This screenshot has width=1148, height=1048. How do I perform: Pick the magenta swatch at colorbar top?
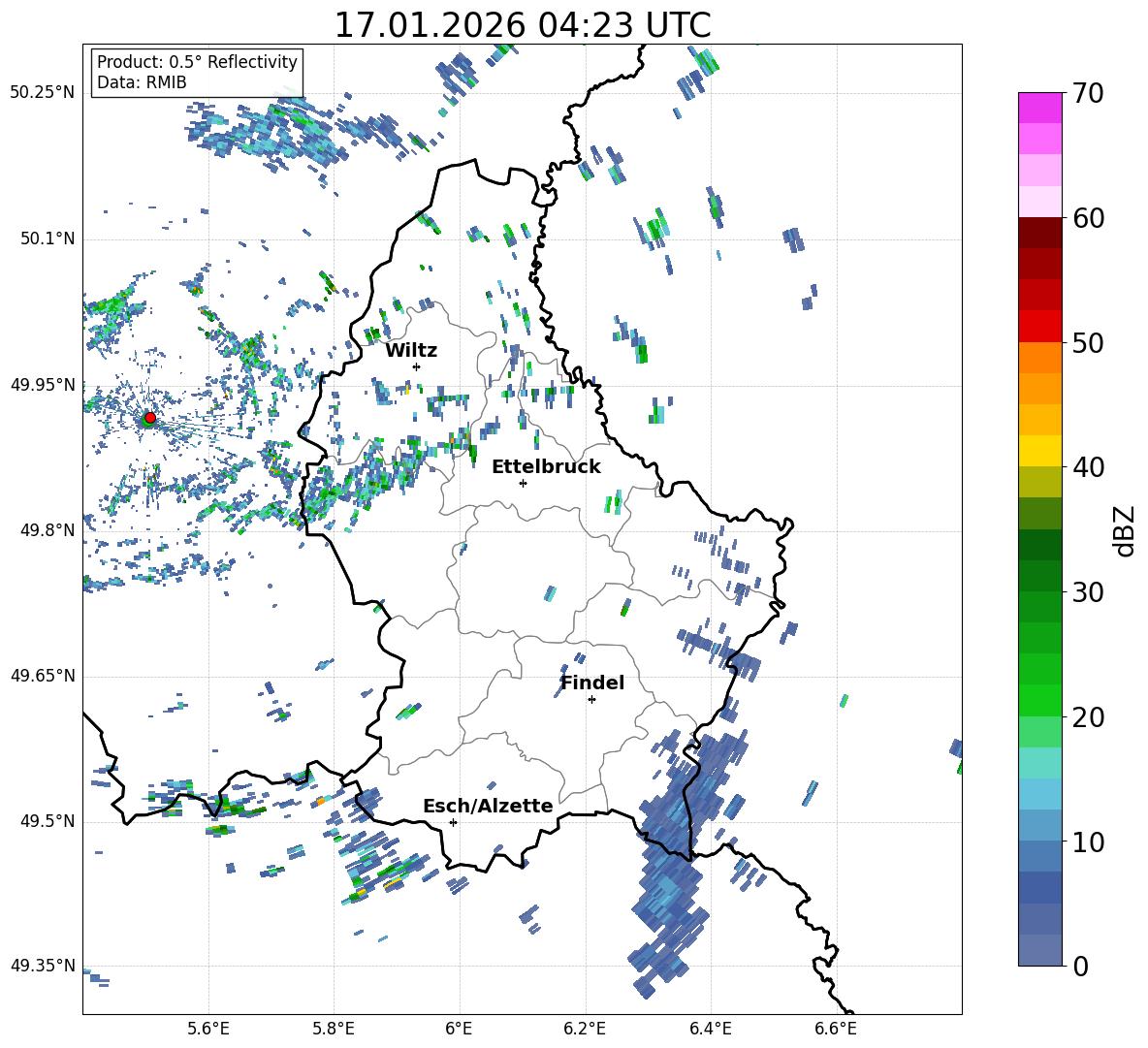coord(1040,108)
